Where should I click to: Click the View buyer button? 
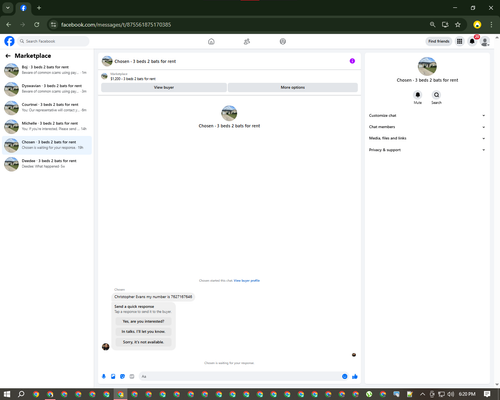(164, 87)
